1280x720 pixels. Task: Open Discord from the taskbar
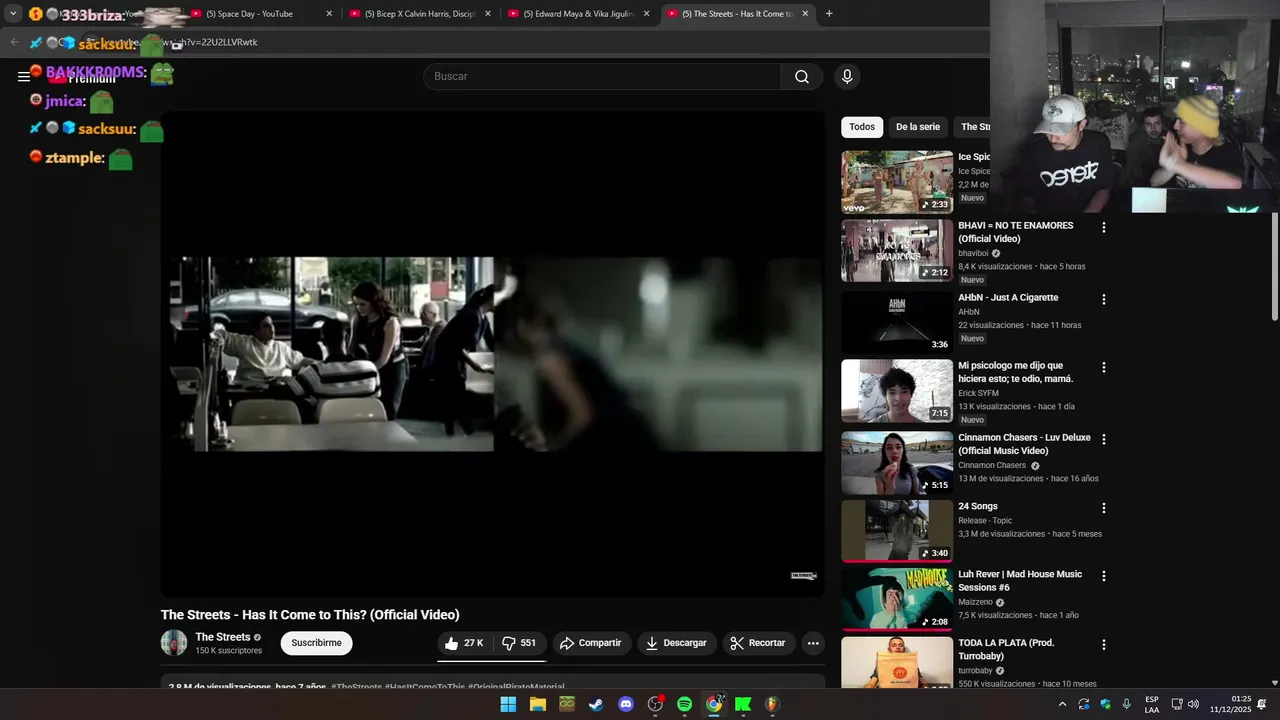pos(626,704)
